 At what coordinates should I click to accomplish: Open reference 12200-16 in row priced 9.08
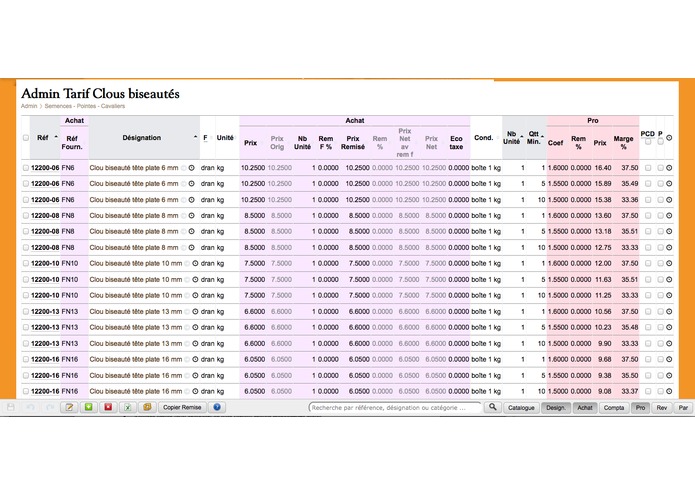pos(45,391)
